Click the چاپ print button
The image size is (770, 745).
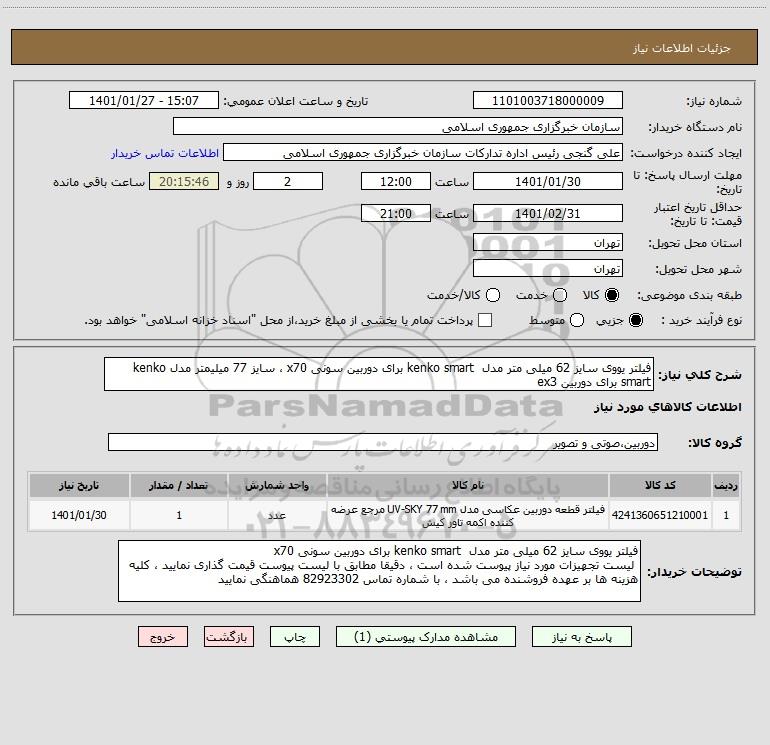pos(295,637)
